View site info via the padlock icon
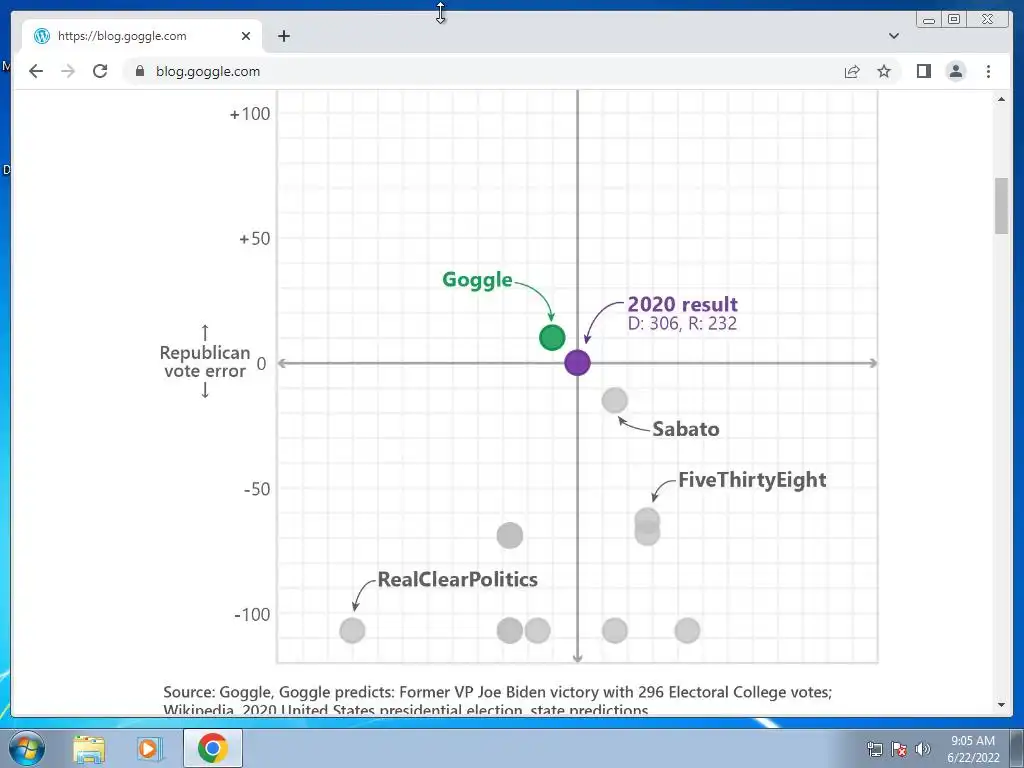1024x768 pixels. point(139,71)
